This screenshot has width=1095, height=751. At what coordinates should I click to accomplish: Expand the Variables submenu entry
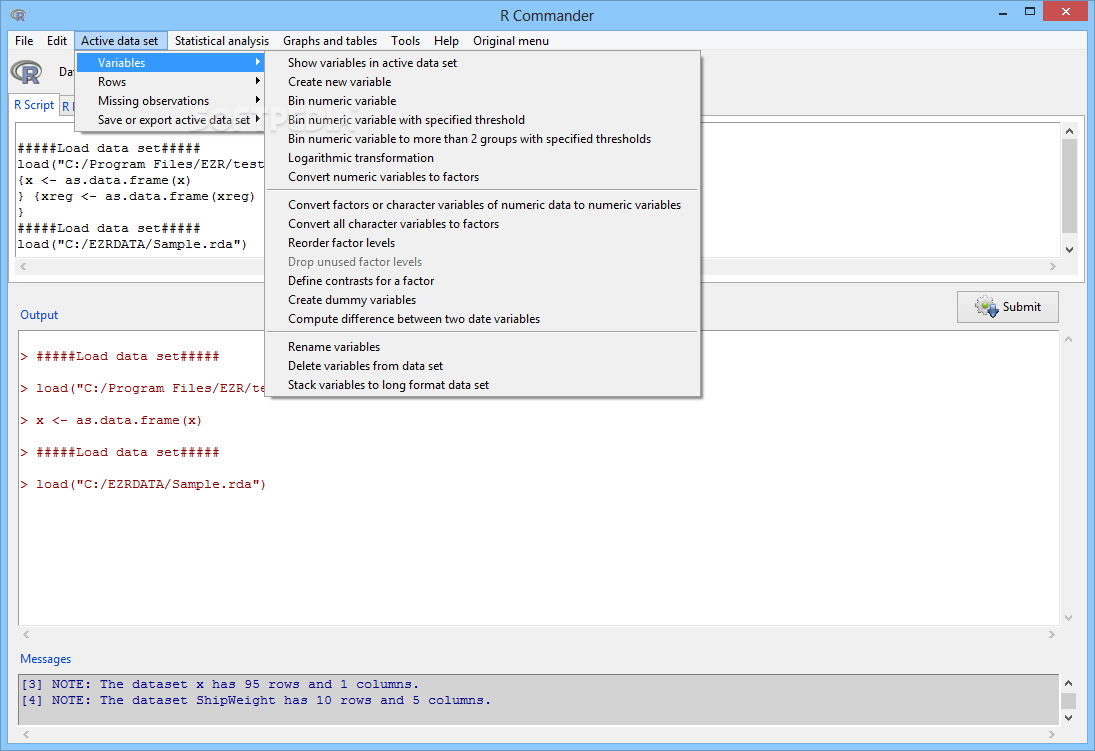pos(170,63)
